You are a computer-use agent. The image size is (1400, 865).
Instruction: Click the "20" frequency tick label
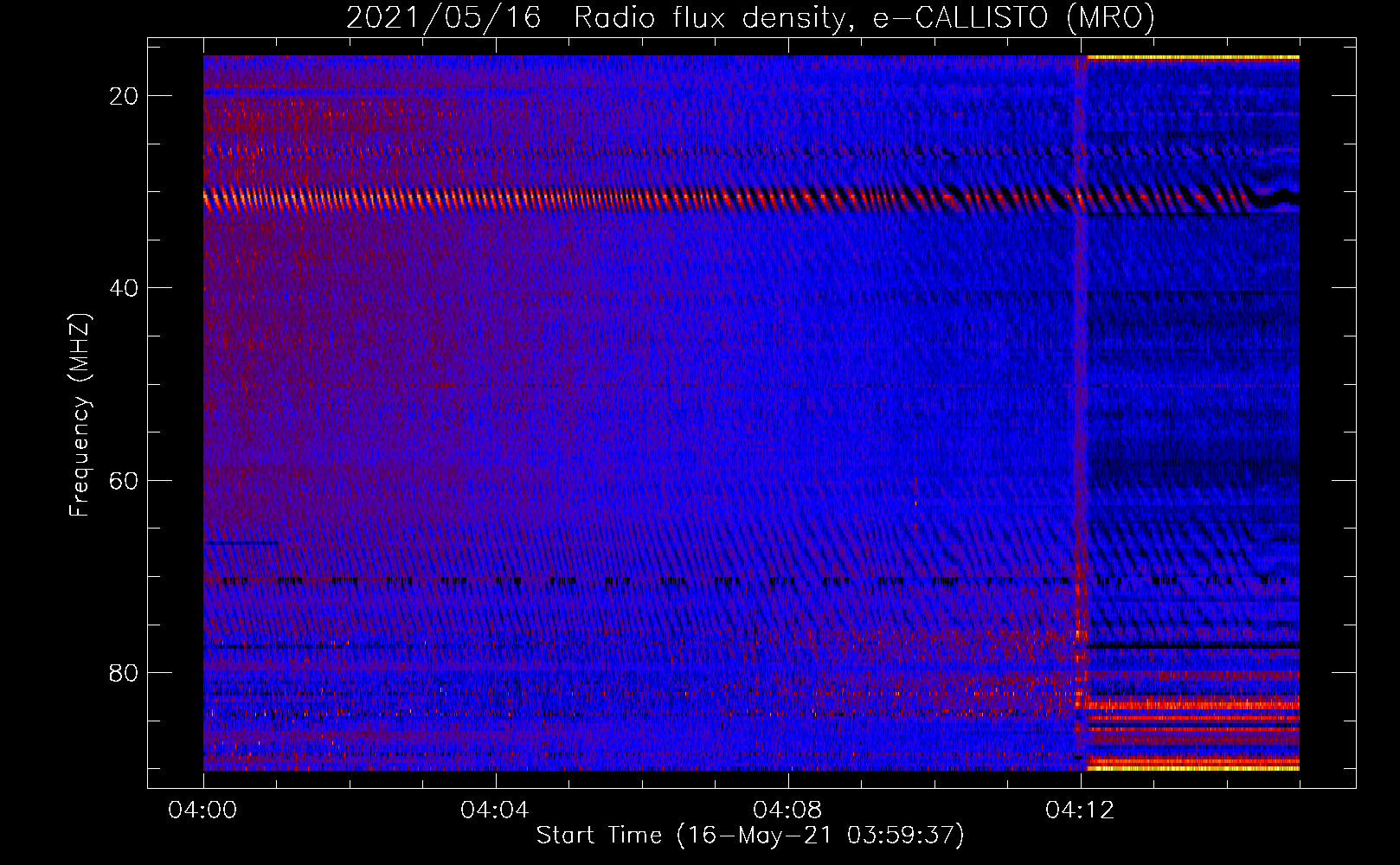pyautogui.click(x=124, y=96)
